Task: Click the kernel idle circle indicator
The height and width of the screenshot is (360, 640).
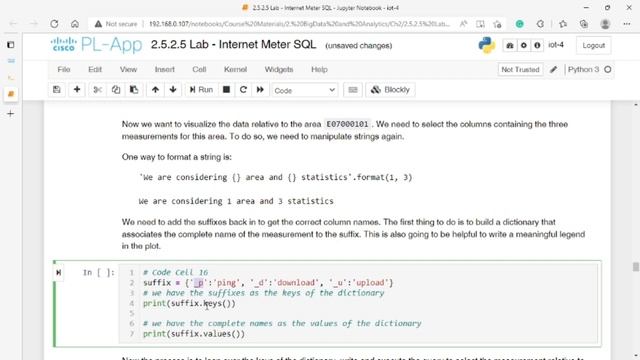Action: click(608, 69)
